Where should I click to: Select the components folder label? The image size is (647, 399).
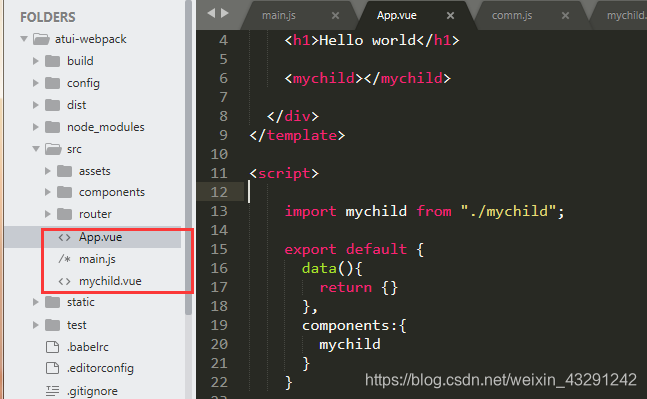(112, 192)
